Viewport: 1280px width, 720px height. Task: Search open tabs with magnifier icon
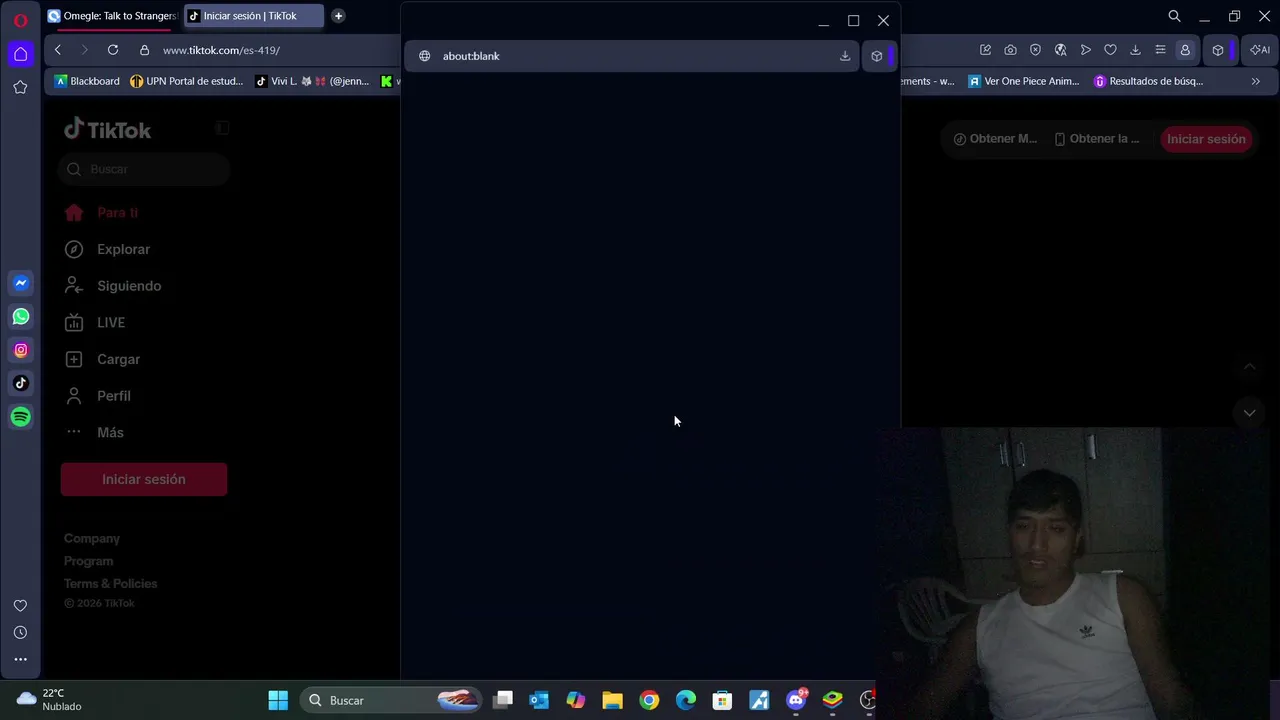click(x=1175, y=16)
